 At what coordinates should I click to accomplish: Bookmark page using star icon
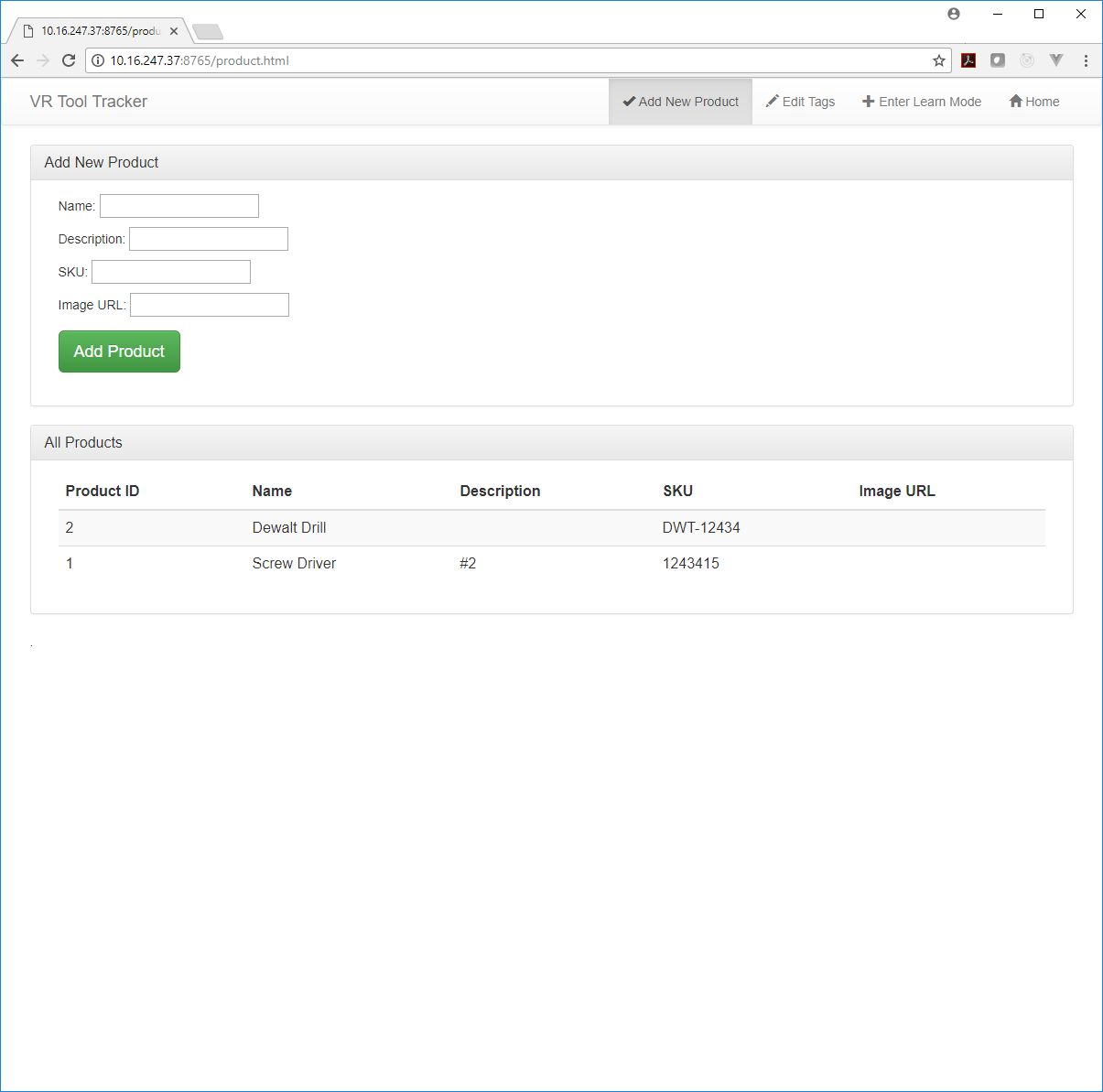point(938,60)
